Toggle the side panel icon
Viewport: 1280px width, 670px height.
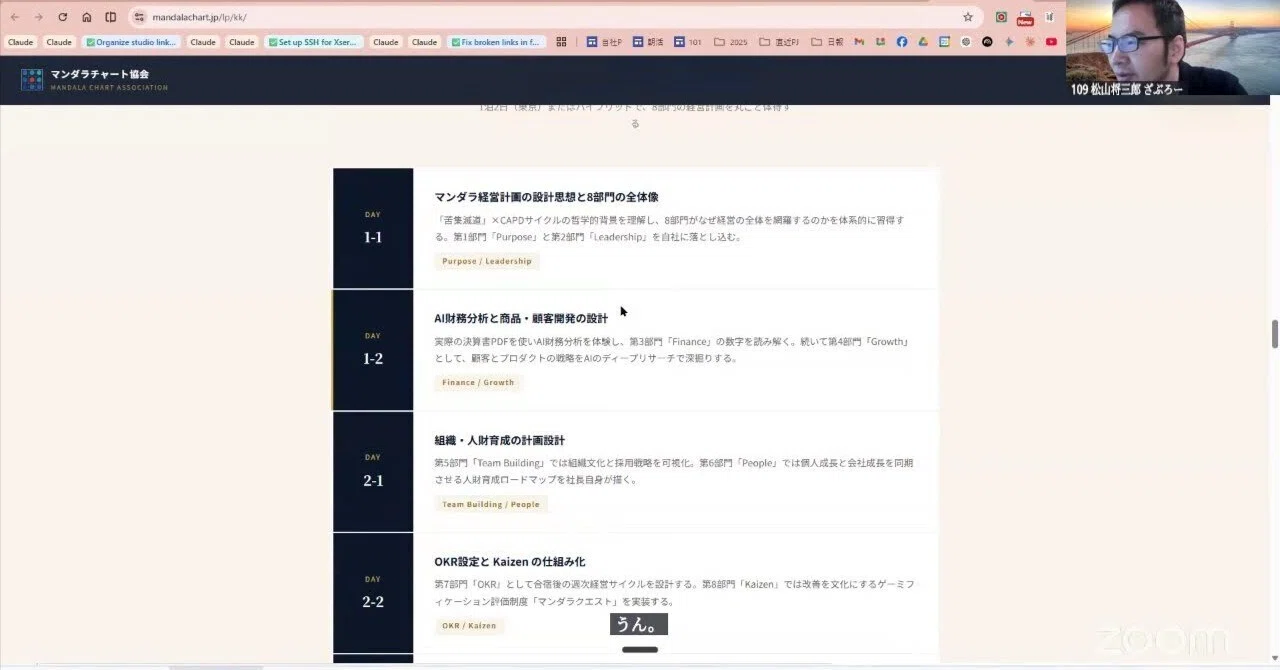[110, 17]
